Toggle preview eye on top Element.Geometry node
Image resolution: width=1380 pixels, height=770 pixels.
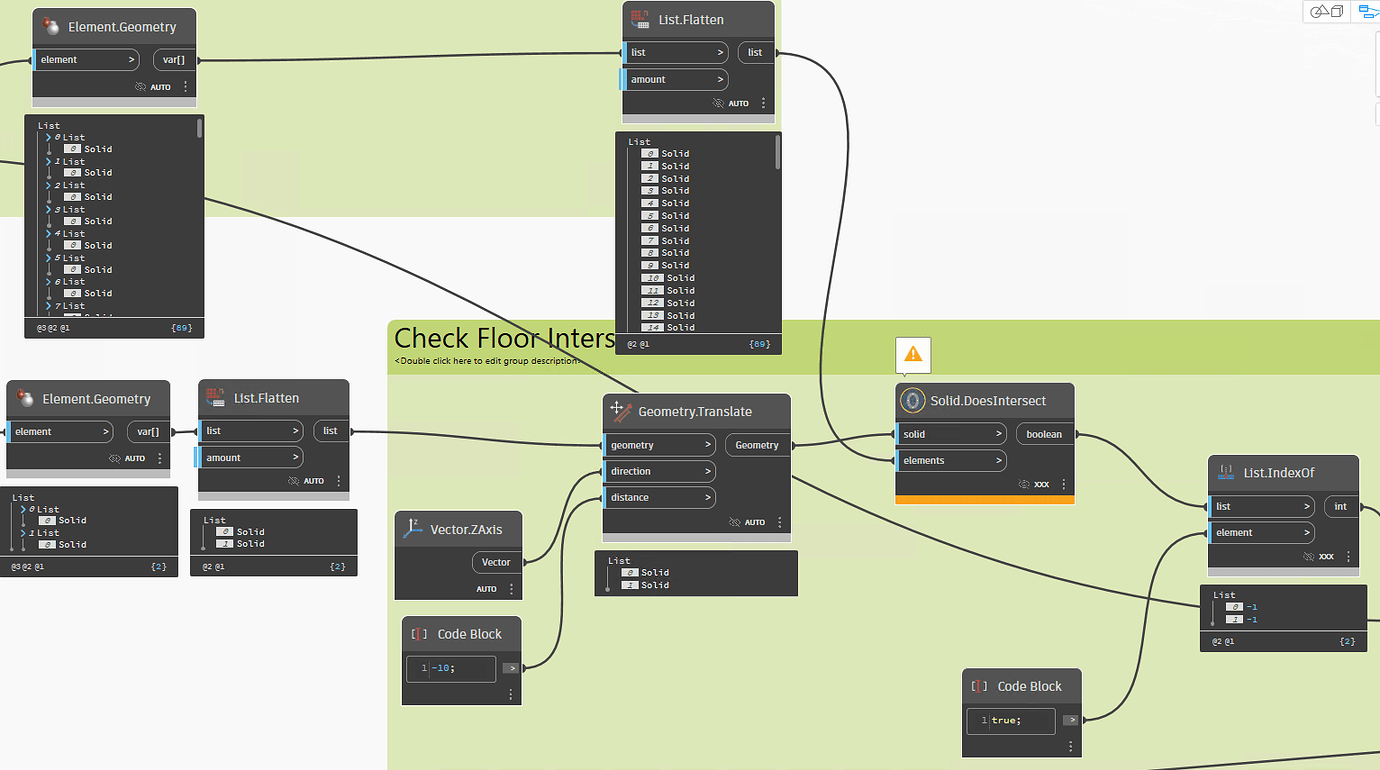coord(139,87)
